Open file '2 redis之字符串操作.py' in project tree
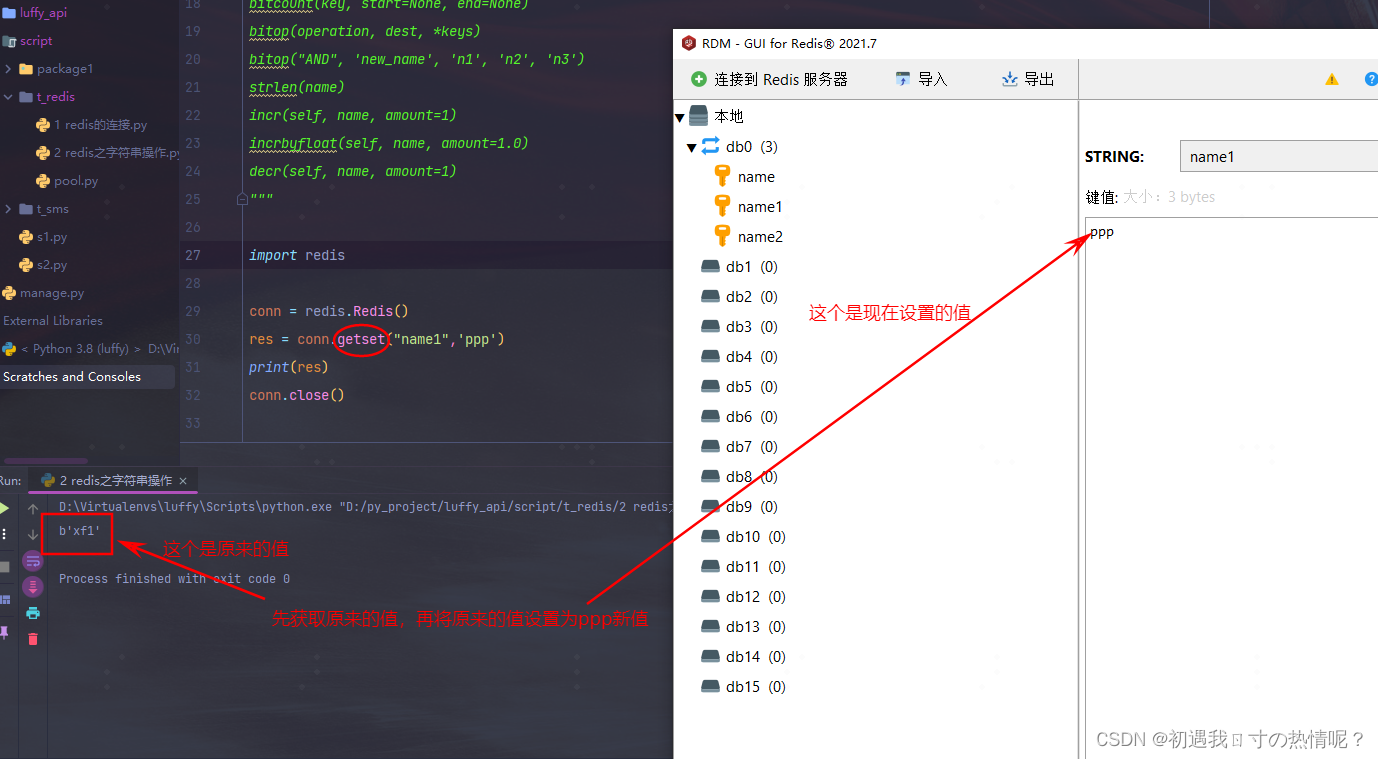Viewport: 1378px width, 759px height. 107,153
